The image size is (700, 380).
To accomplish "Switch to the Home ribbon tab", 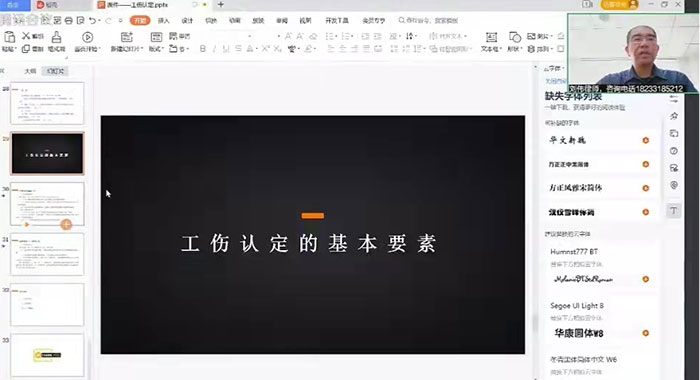I will 140,21.
